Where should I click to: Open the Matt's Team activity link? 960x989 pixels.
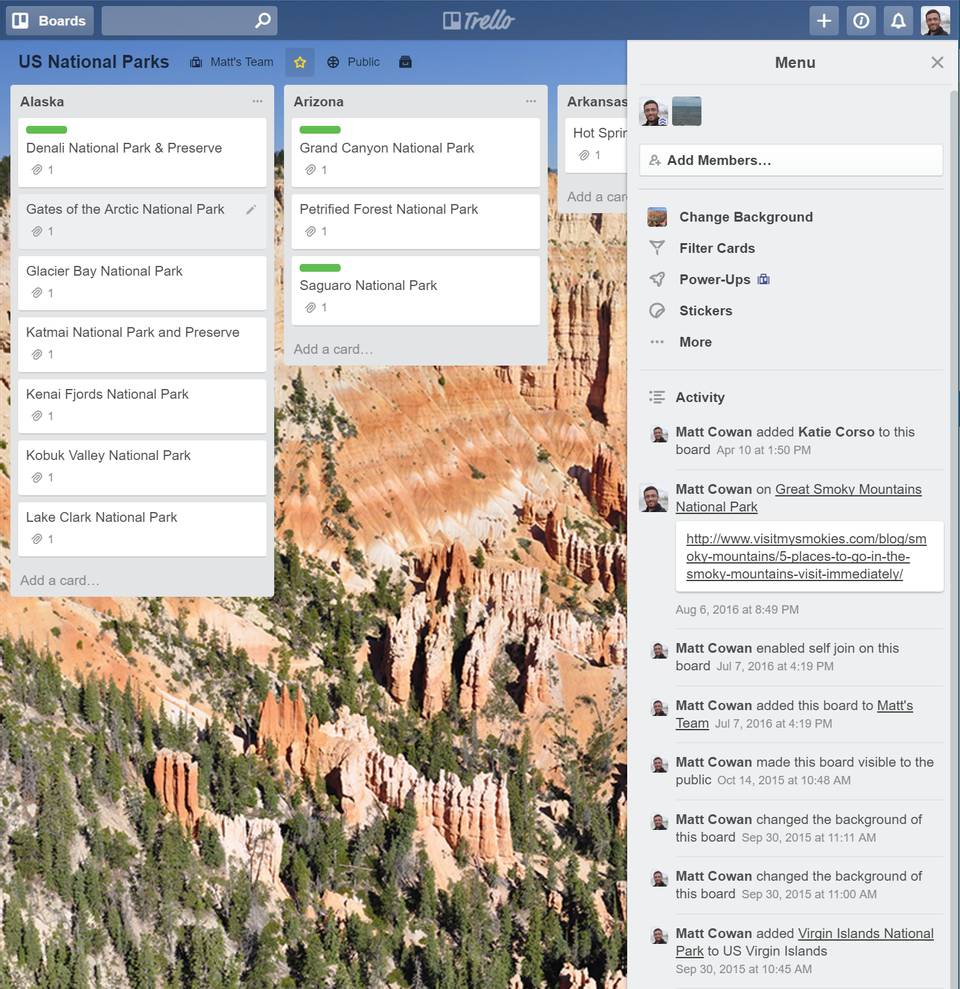click(794, 715)
